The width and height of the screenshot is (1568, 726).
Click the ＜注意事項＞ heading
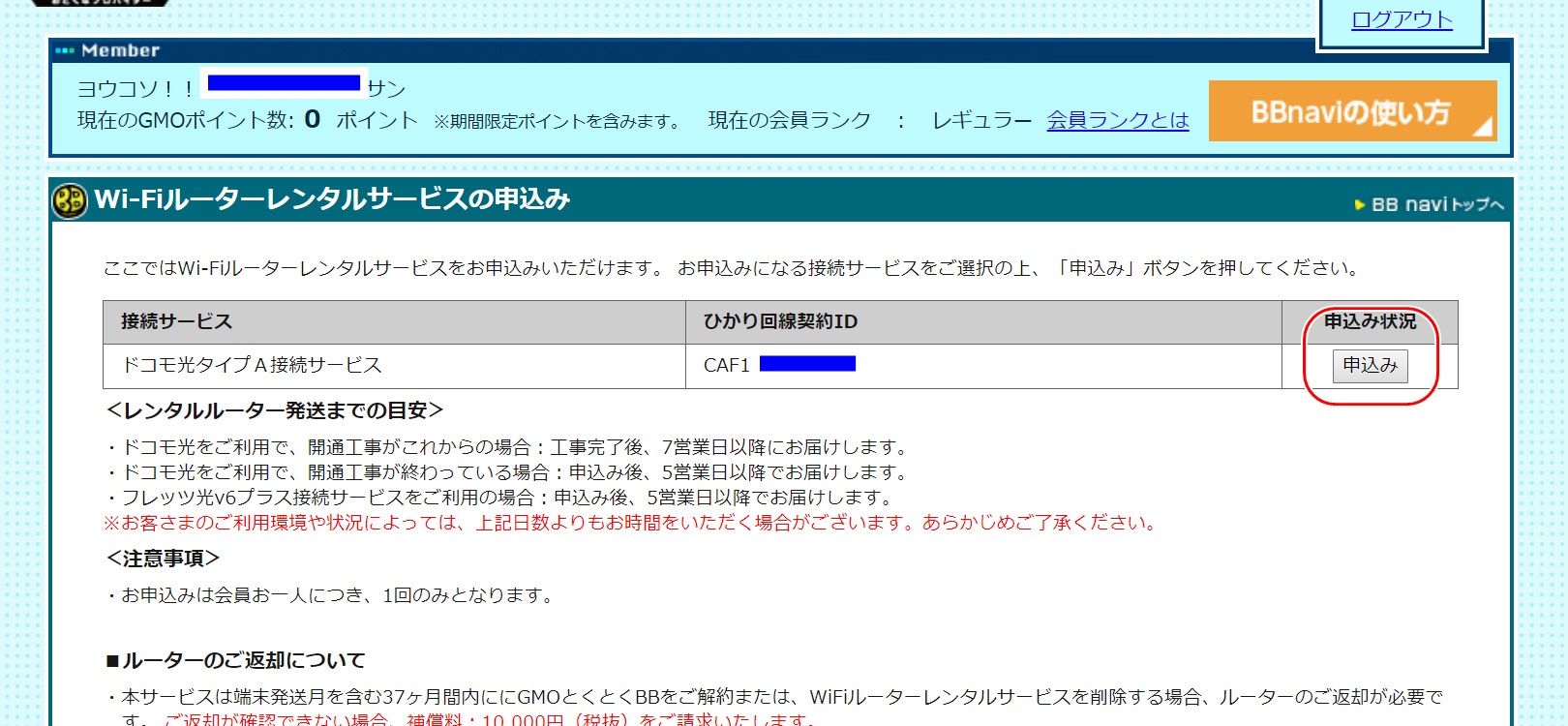tap(163, 559)
